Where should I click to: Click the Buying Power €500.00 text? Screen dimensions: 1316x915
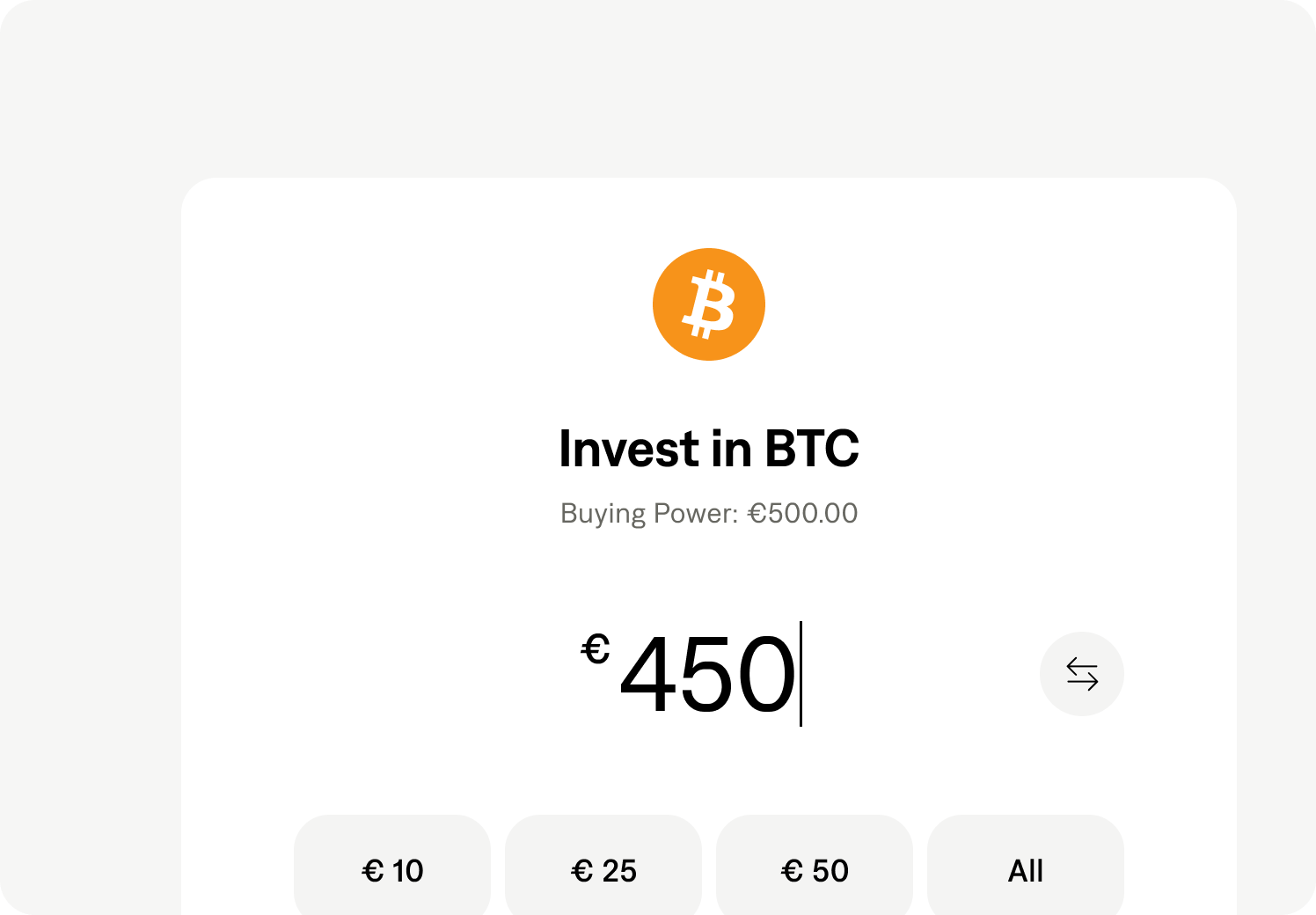[x=709, y=513]
